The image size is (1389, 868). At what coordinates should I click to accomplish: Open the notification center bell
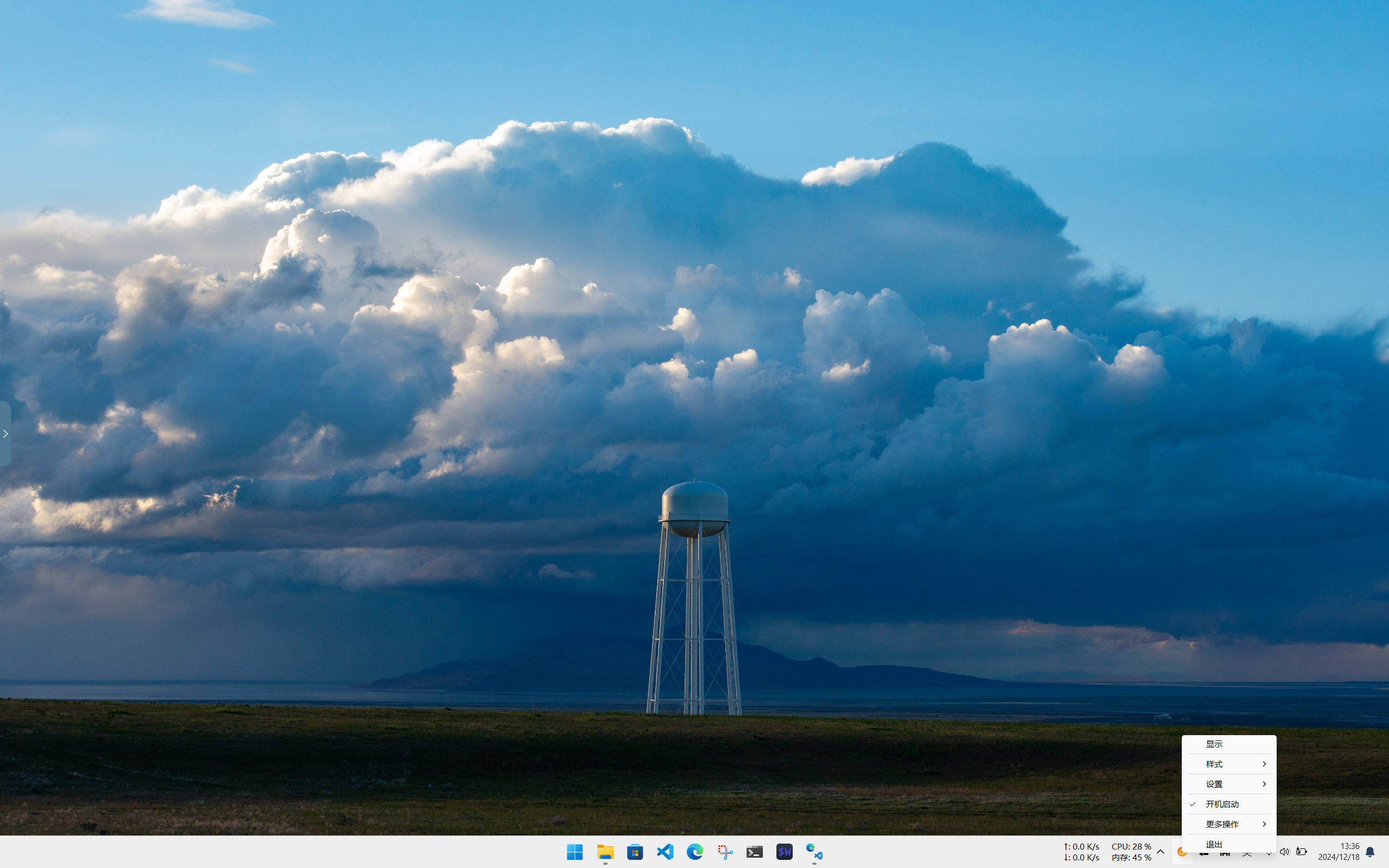(x=1370, y=852)
